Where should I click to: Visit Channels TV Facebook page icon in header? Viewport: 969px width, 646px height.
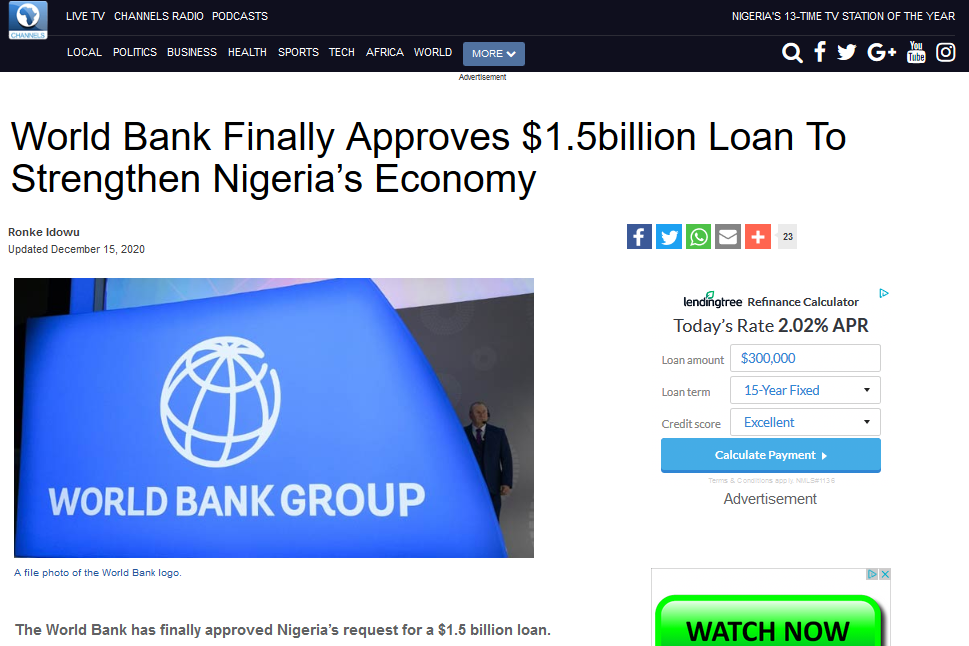point(820,52)
